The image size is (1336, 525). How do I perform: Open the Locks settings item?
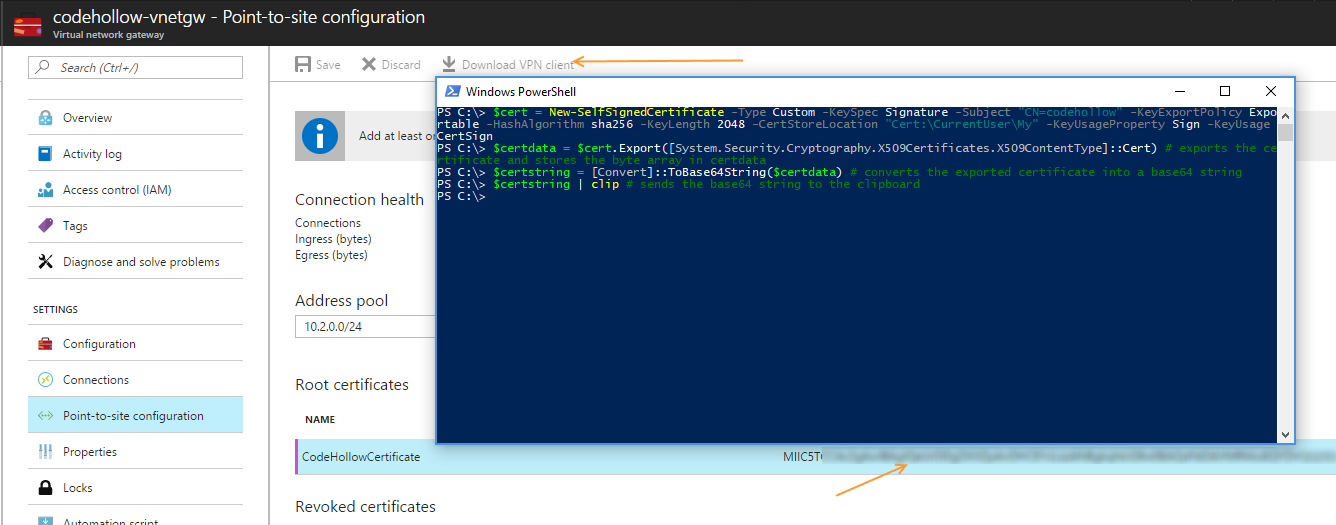(x=135, y=488)
